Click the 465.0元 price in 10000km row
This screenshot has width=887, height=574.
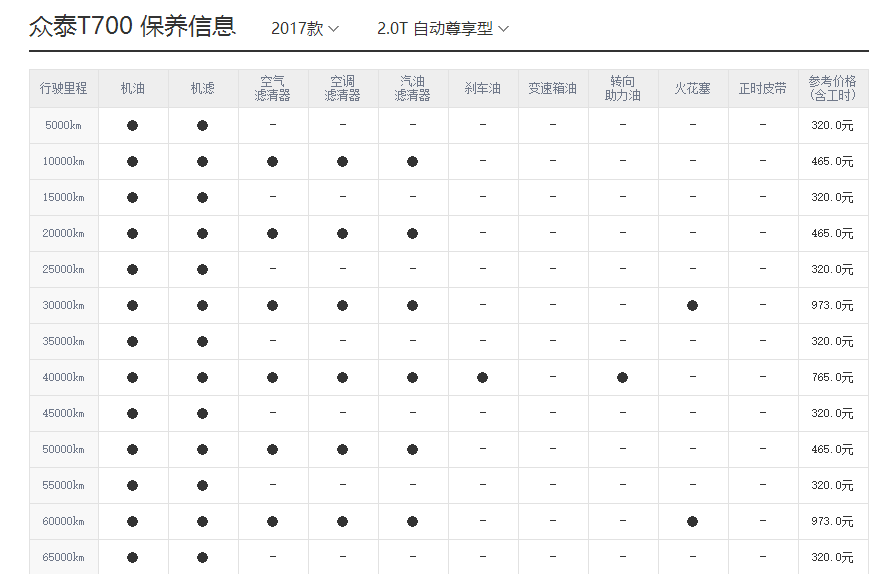click(832, 161)
